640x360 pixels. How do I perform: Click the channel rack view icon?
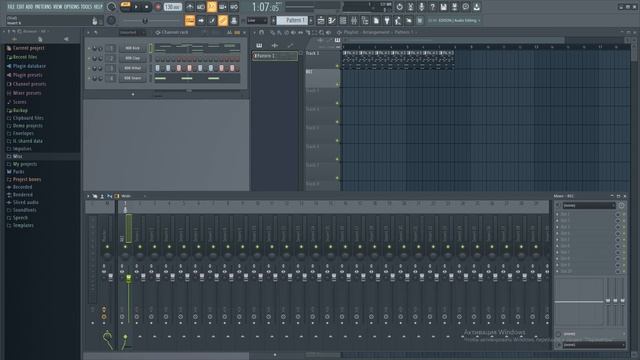click(x=343, y=20)
